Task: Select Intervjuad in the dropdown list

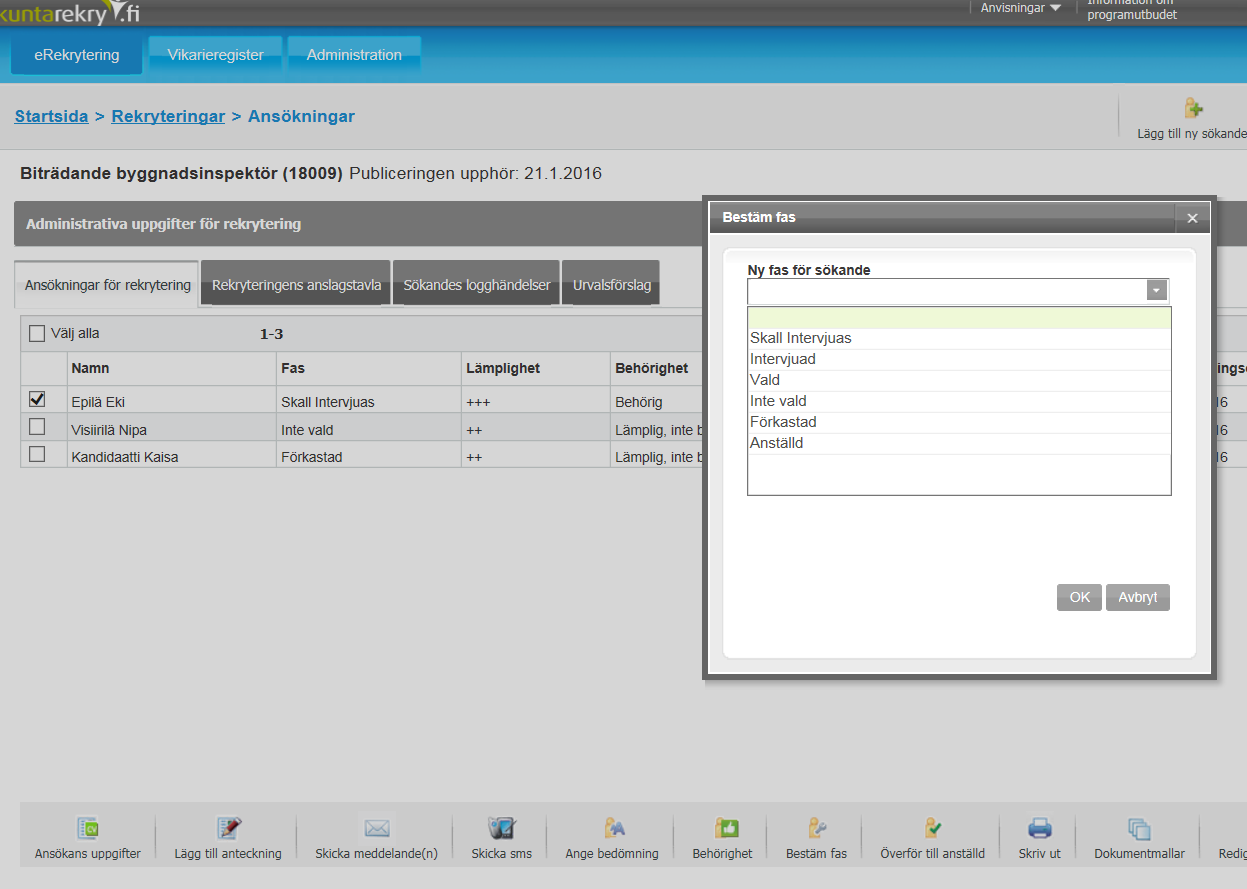Action: pyautogui.click(x=959, y=359)
